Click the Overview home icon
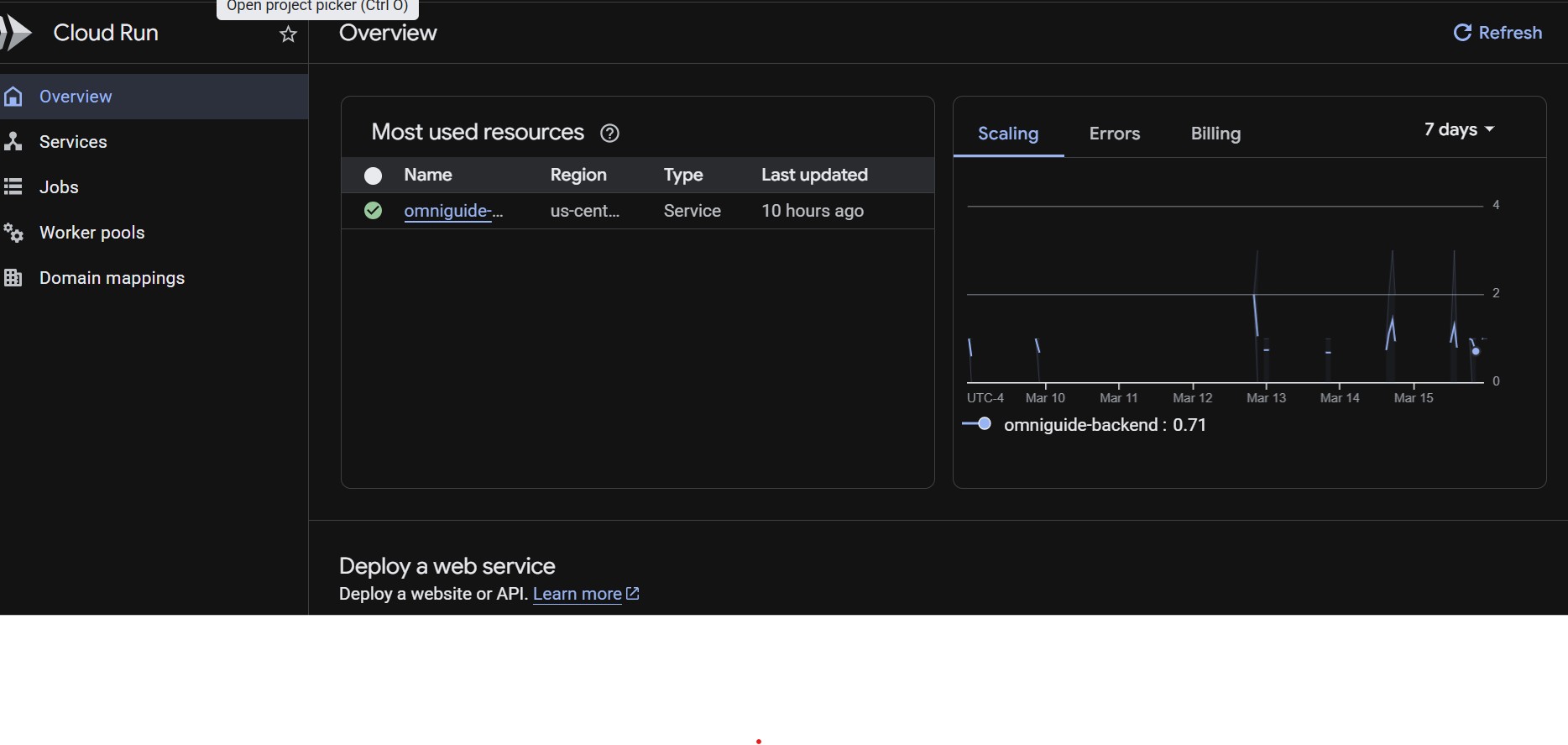Viewport: 1568px width, 745px height. click(x=13, y=97)
